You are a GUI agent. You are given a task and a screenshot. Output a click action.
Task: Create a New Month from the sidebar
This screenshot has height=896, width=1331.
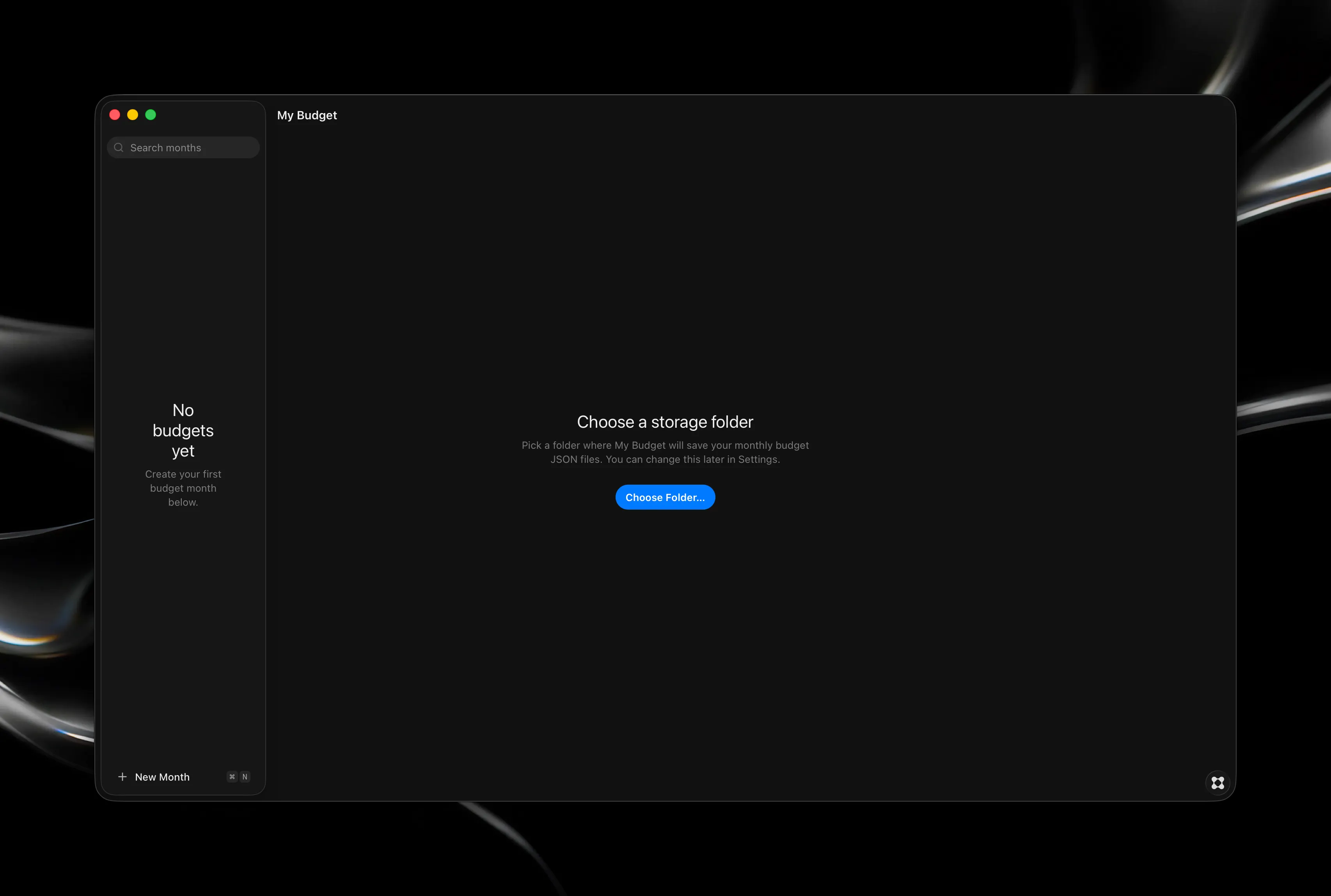coord(183,777)
